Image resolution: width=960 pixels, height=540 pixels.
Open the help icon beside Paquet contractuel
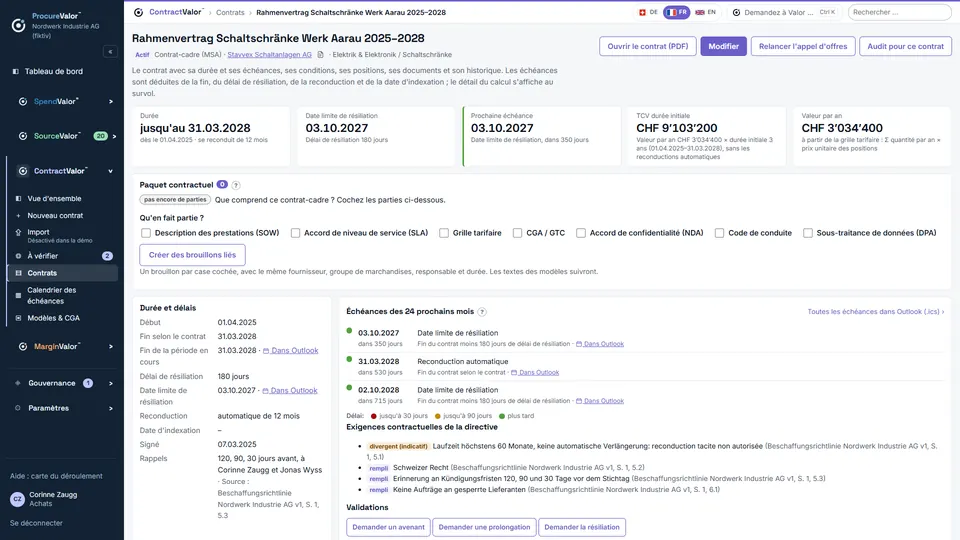point(236,185)
